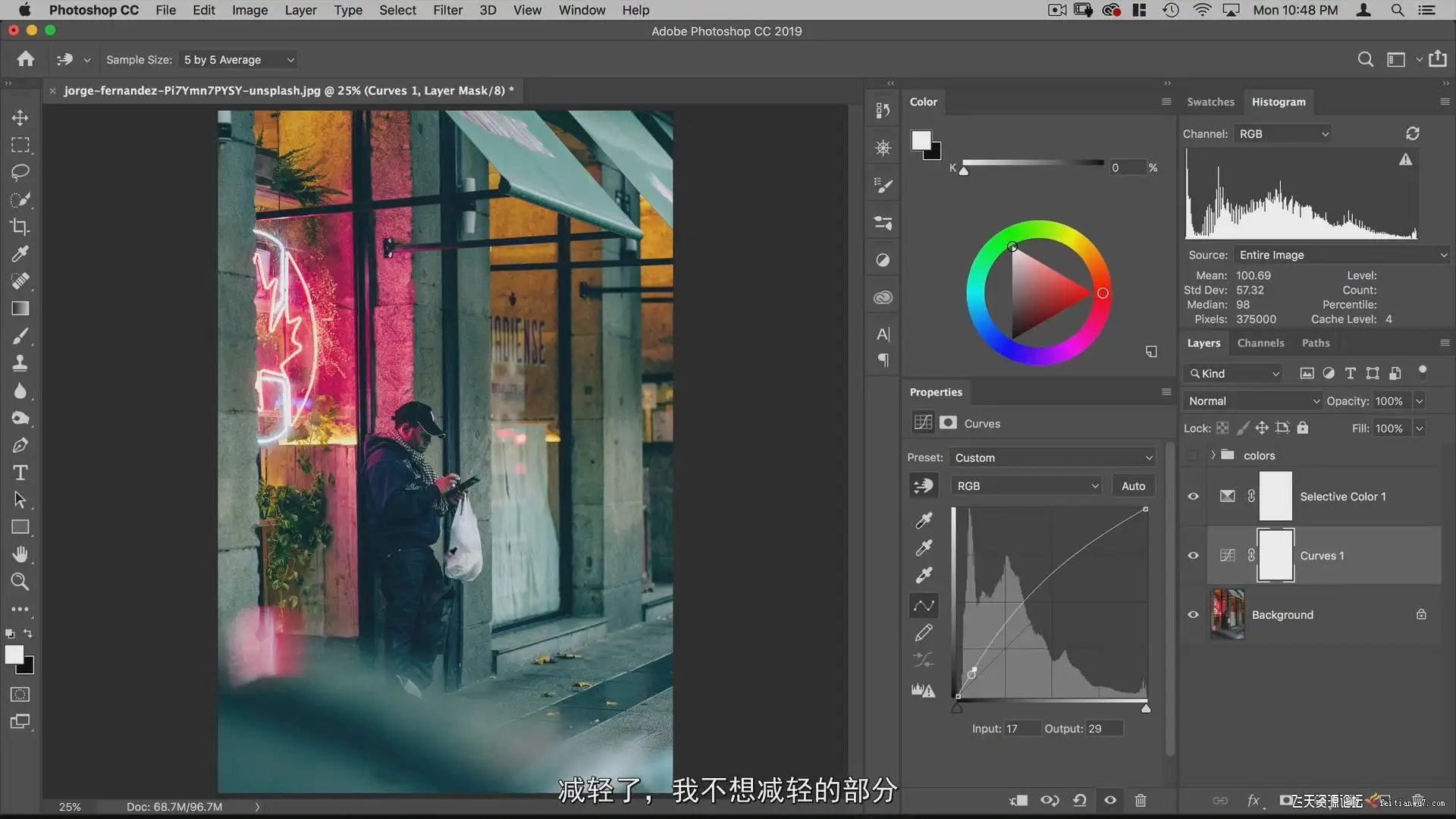Open the Sample Size dropdown
Screen dimensions: 1456x819
pyautogui.click(x=239, y=60)
